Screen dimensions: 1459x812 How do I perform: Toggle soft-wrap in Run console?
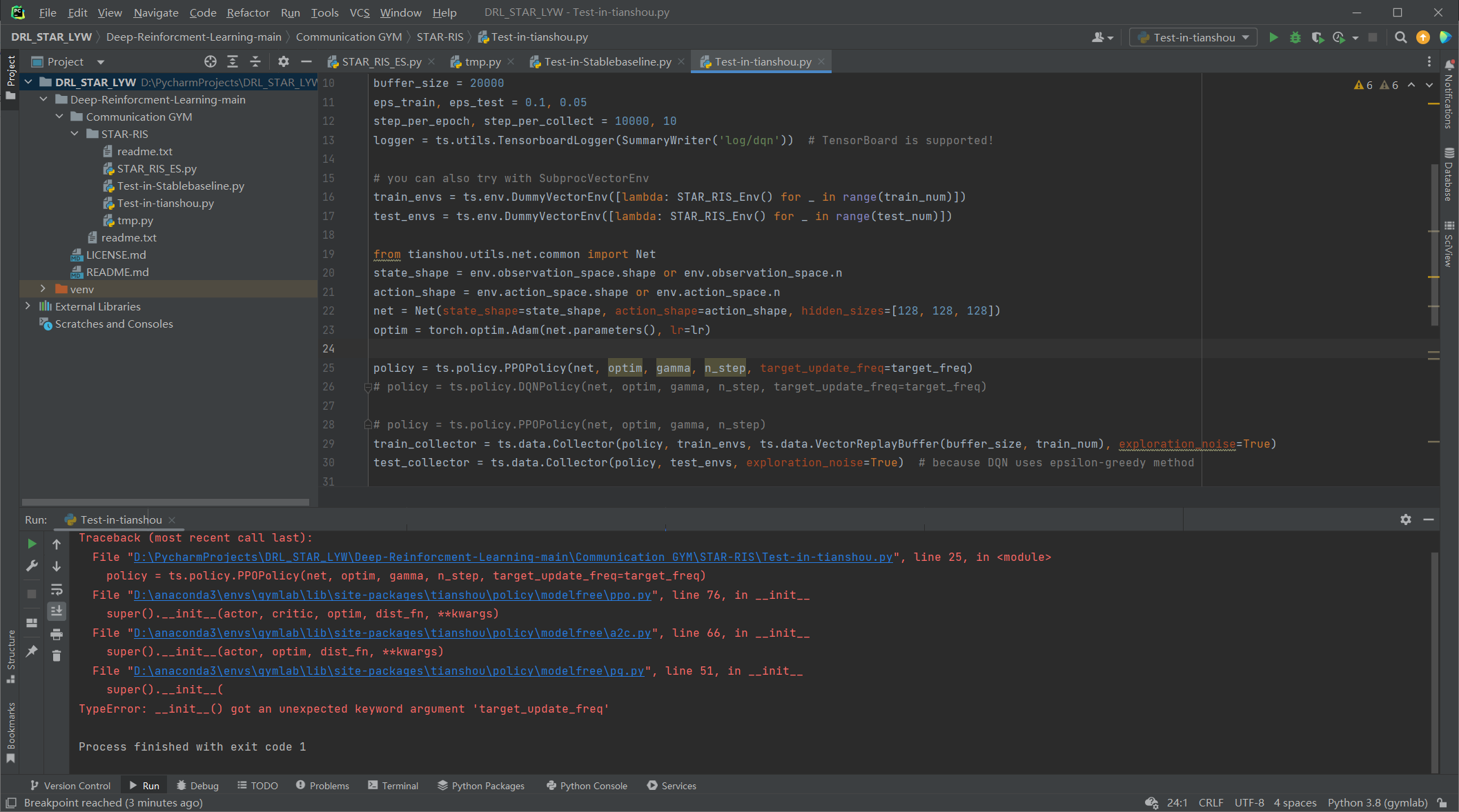57,589
